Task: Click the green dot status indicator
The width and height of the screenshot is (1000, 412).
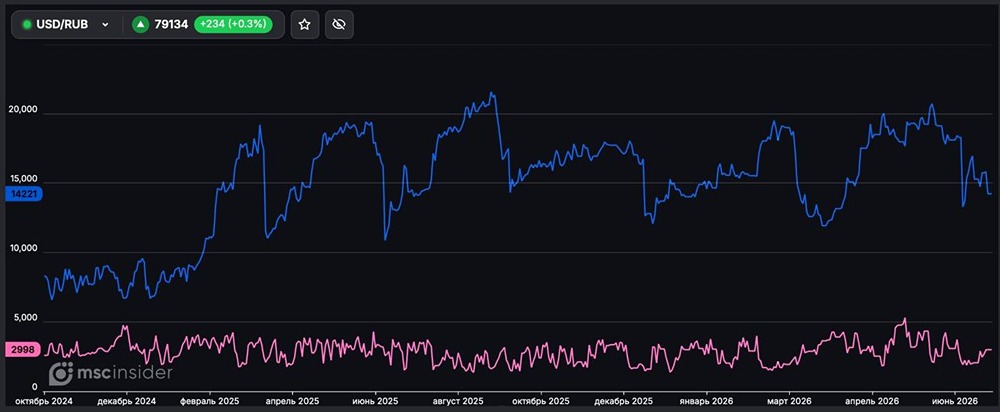Action: (27, 25)
